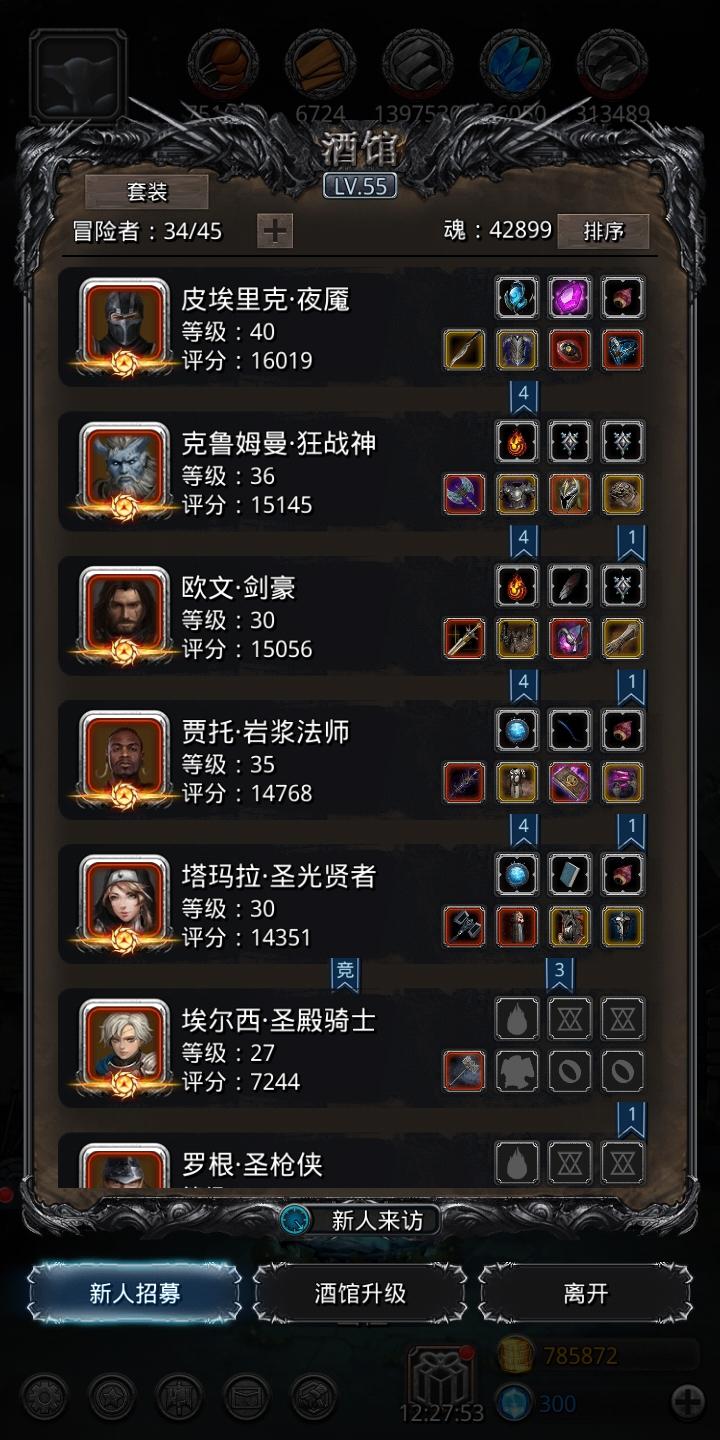720x1440 pixels.
Task: Open 欧文·剑豪's sword weapon slot
Action: [464, 638]
